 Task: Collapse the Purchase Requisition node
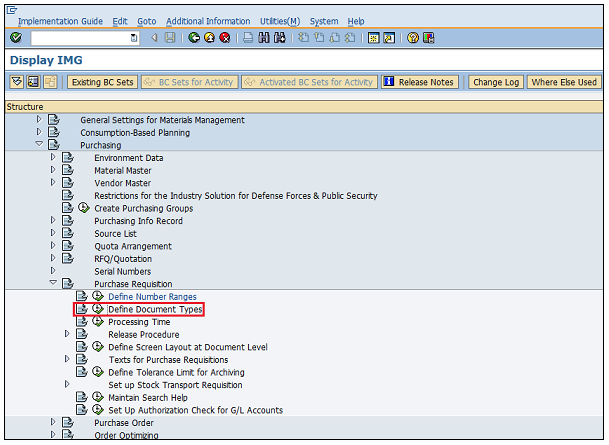[54, 284]
